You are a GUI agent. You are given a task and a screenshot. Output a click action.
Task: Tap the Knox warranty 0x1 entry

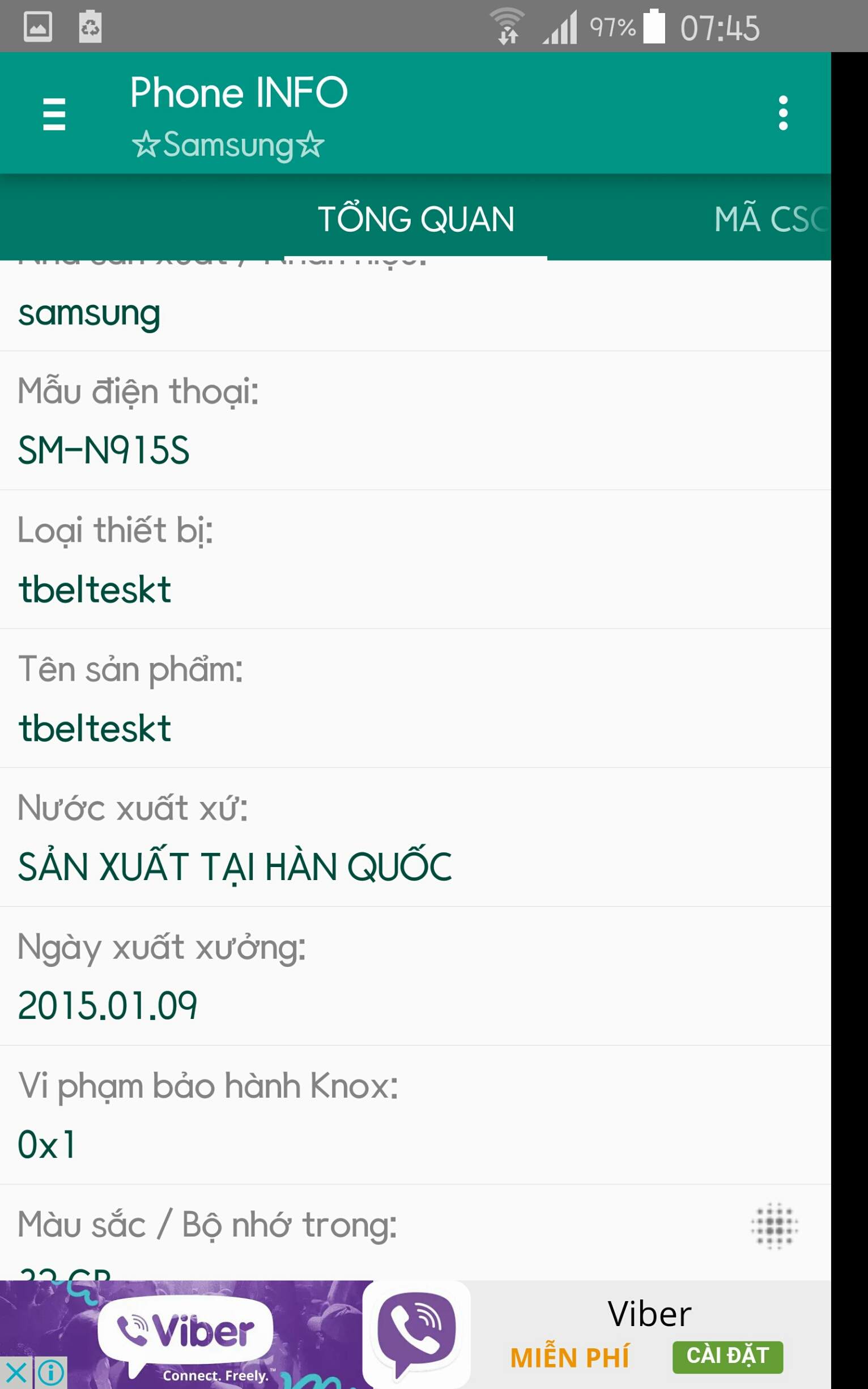[416, 1115]
